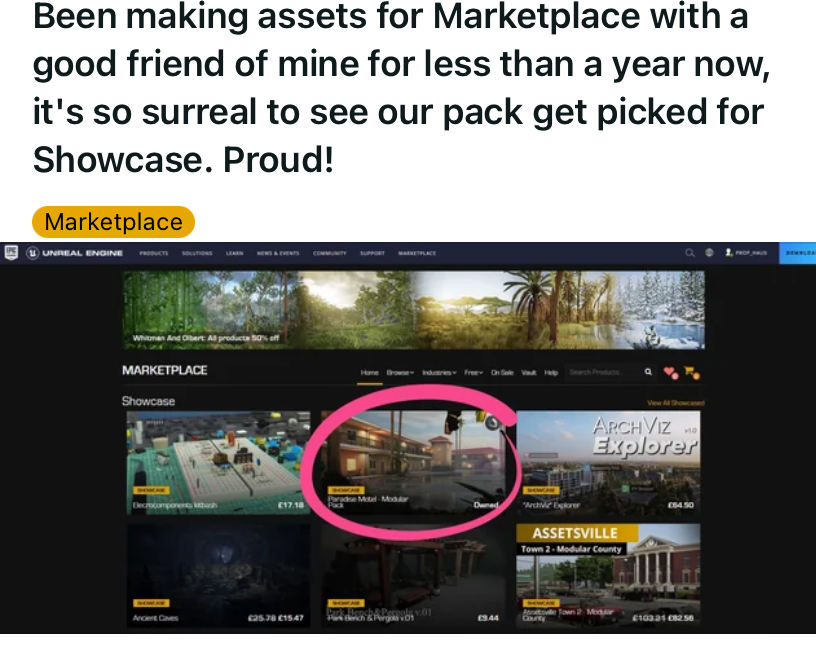Open the Vault tab
Image resolution: width=816 pixels, height=653 pixels.
point(529,373)
